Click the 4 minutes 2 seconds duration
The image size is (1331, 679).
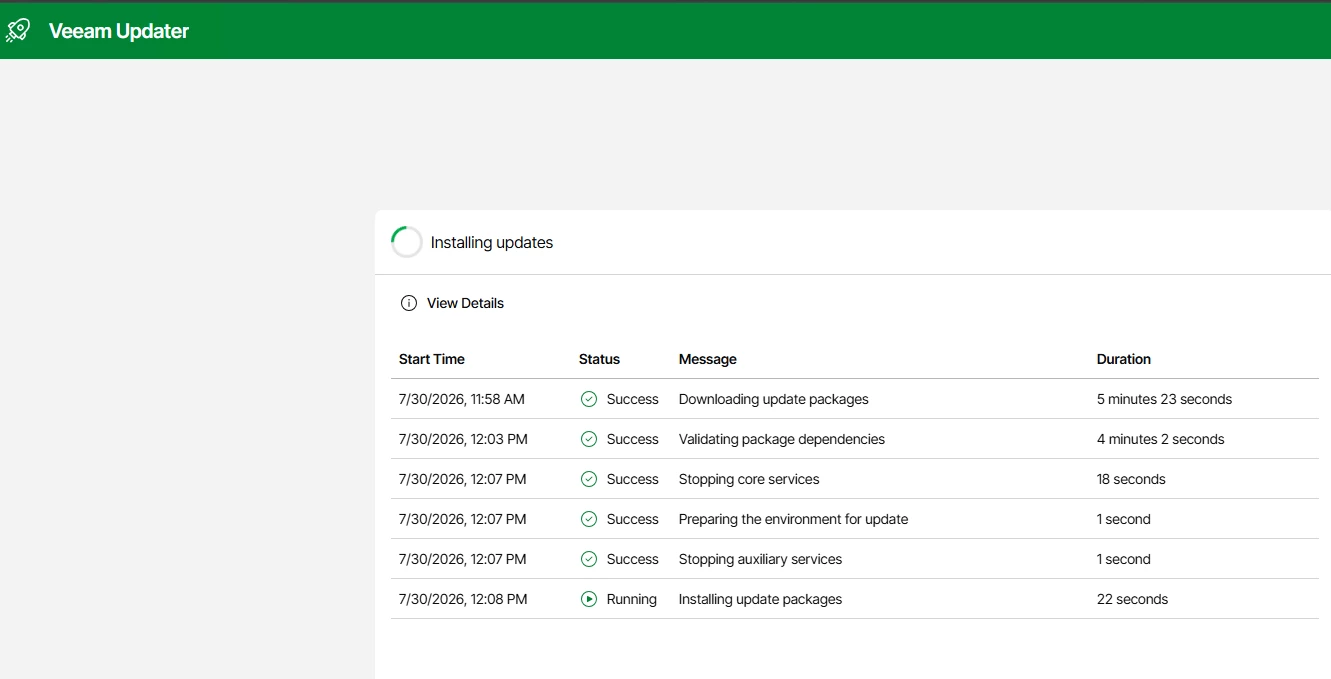pos(1161,439)
